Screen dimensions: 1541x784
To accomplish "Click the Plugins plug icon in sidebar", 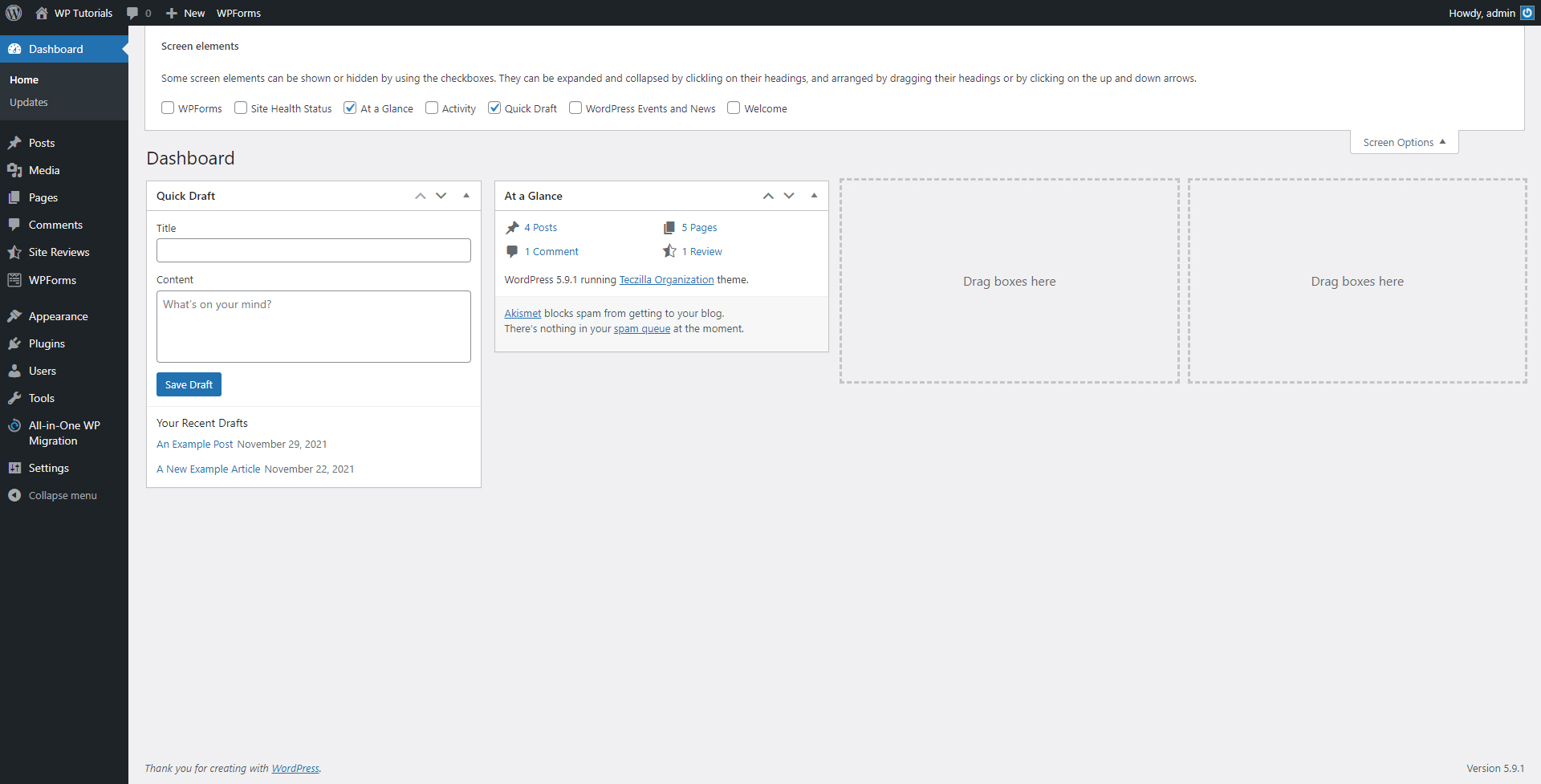I will (x=14, y=343).
